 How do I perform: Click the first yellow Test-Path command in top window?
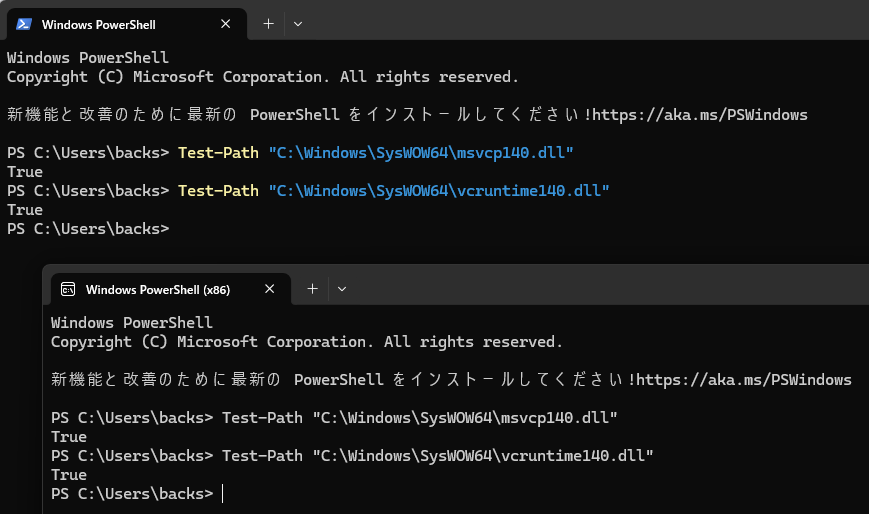[218, 153]
